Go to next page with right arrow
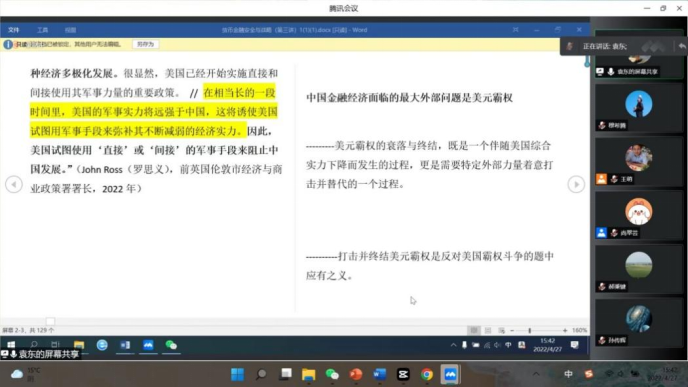 pyautogui.click(x=576, y=184)
